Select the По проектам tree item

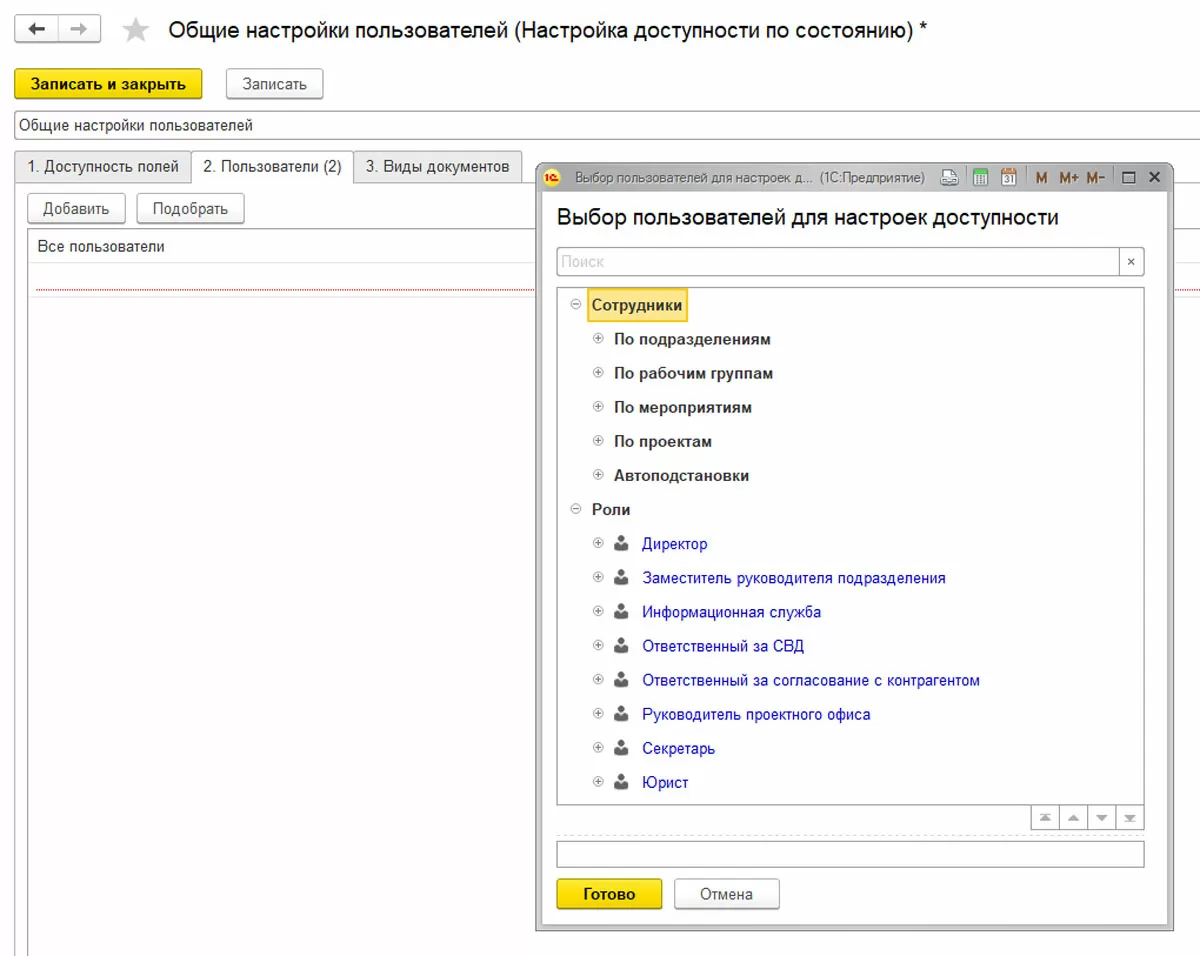click(663, 442)
